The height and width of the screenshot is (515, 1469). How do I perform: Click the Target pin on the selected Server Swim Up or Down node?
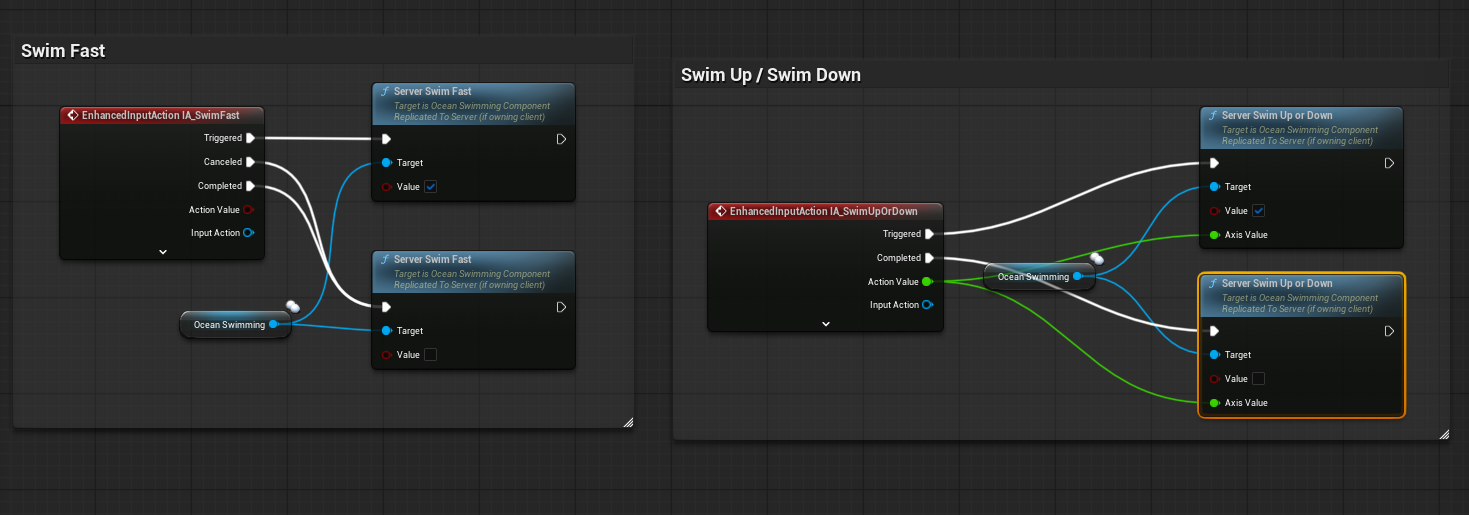(x=1215, y=355)
